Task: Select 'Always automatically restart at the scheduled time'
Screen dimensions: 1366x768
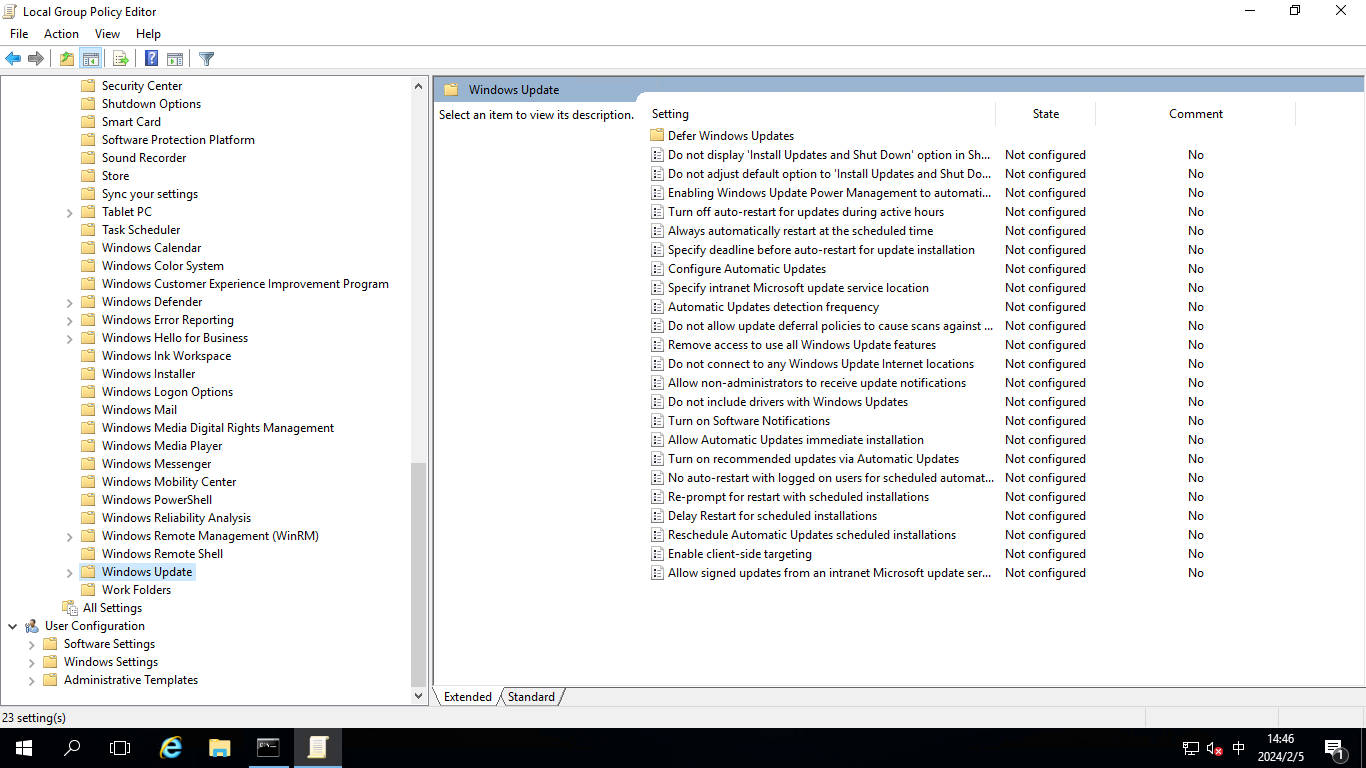Action: (800, 231)
